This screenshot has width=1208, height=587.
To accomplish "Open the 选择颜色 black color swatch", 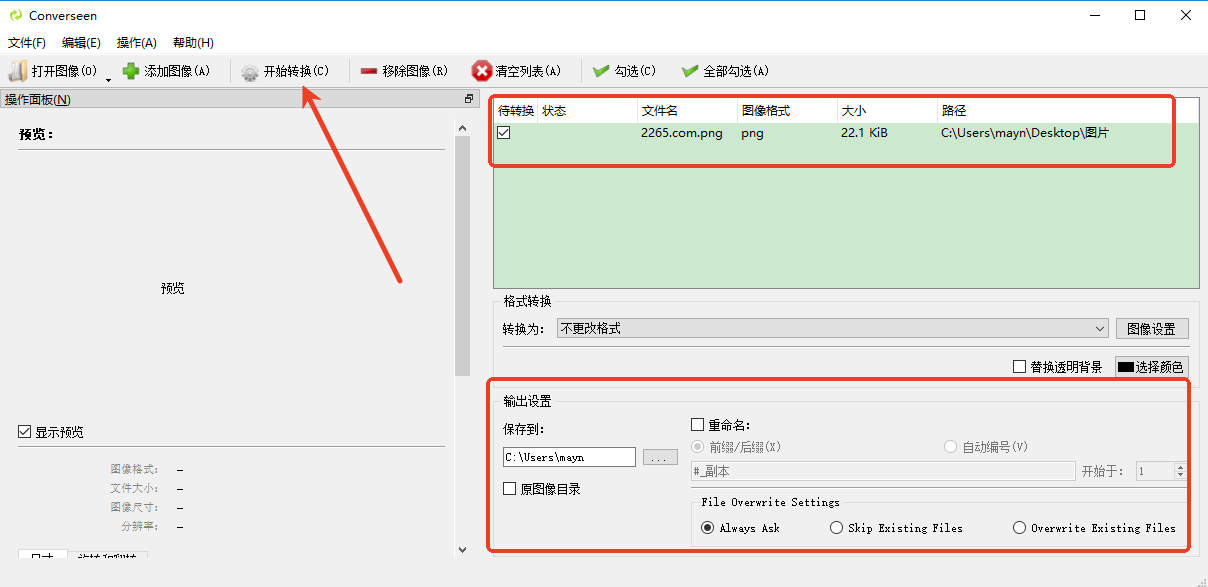I will click(x=1126, y=367).
